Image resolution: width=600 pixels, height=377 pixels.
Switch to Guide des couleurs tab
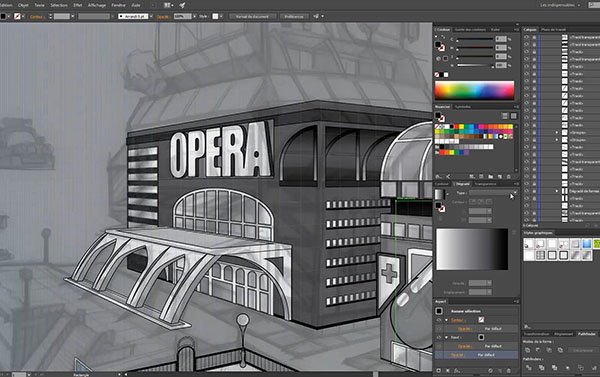[470, 29]
